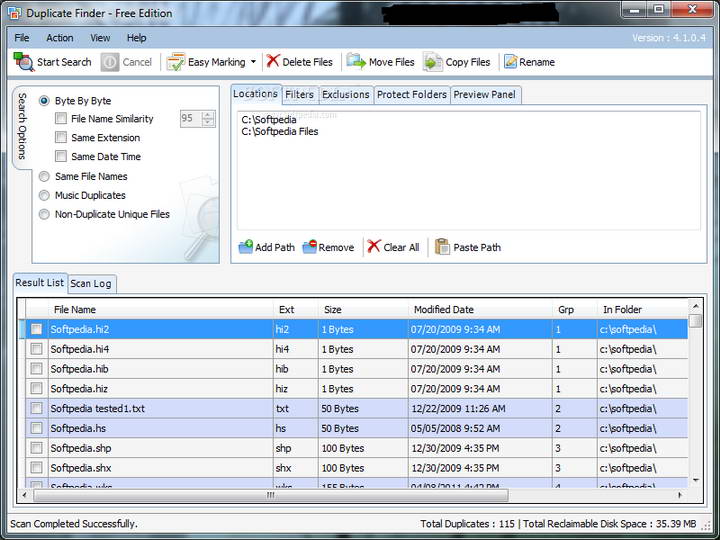Open the Action menu
Viewport: 720px width, 540px height.
pyautogui.click(x=60, y=38)
